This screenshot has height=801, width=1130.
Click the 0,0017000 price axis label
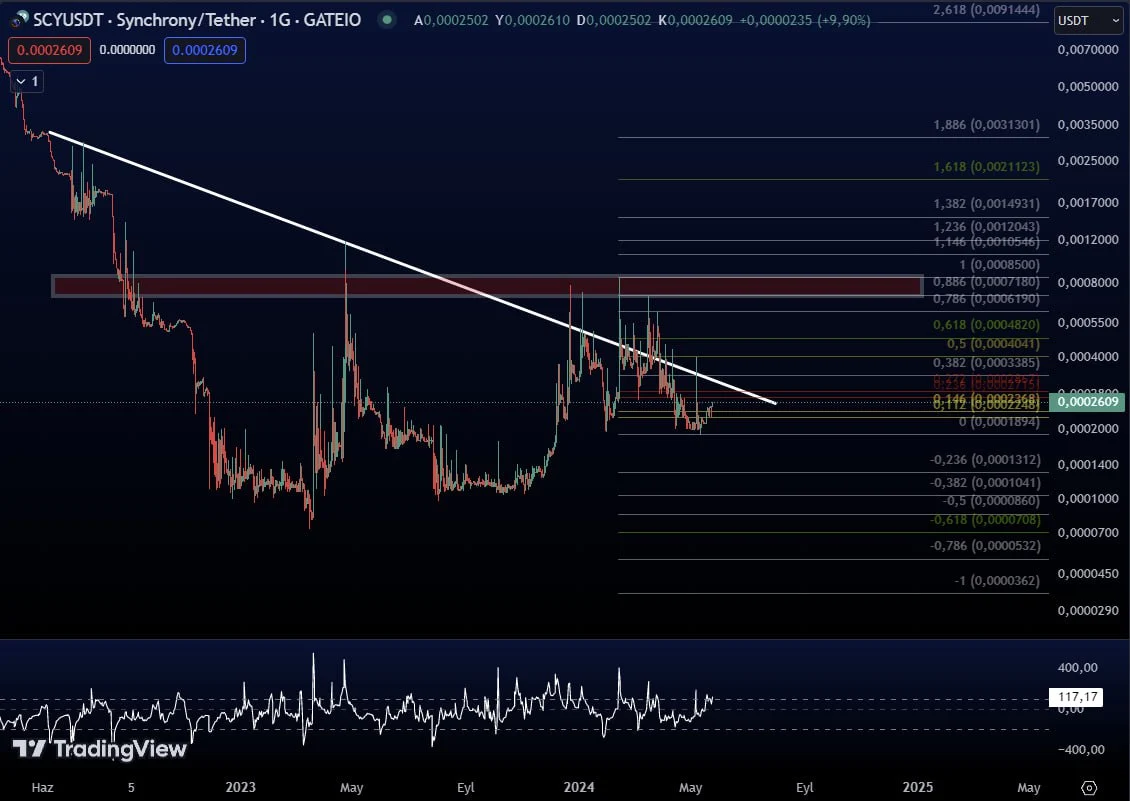(1088, 203)
